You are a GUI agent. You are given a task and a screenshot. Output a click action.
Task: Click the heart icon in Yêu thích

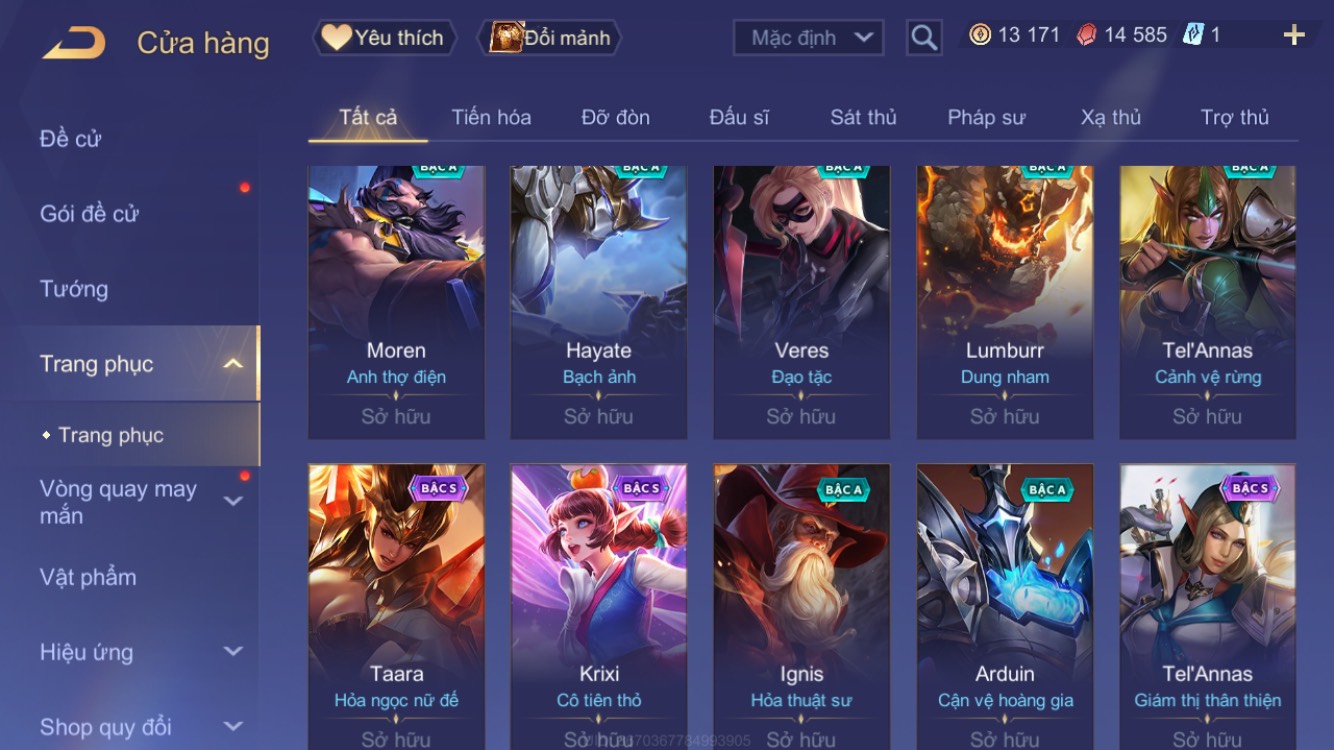coord(337,37)
